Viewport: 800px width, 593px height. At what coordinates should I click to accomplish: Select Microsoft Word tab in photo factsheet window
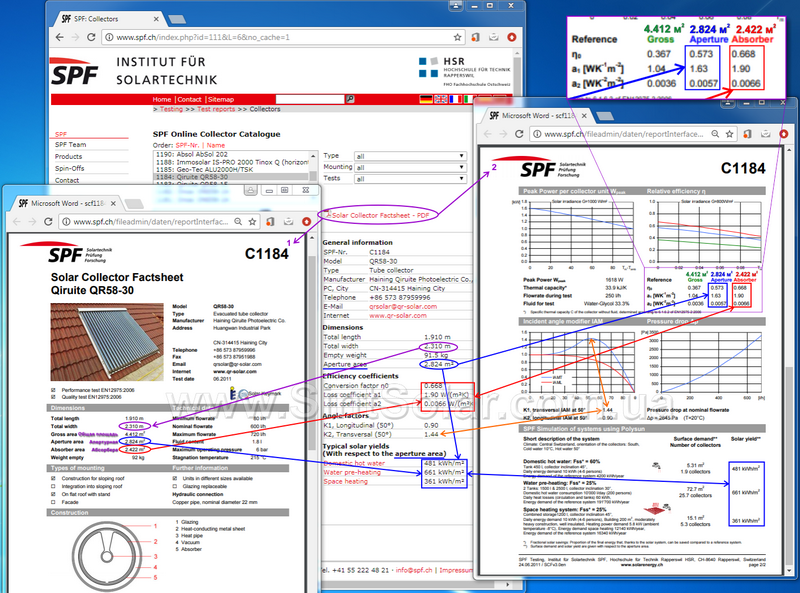pos(68,203)
